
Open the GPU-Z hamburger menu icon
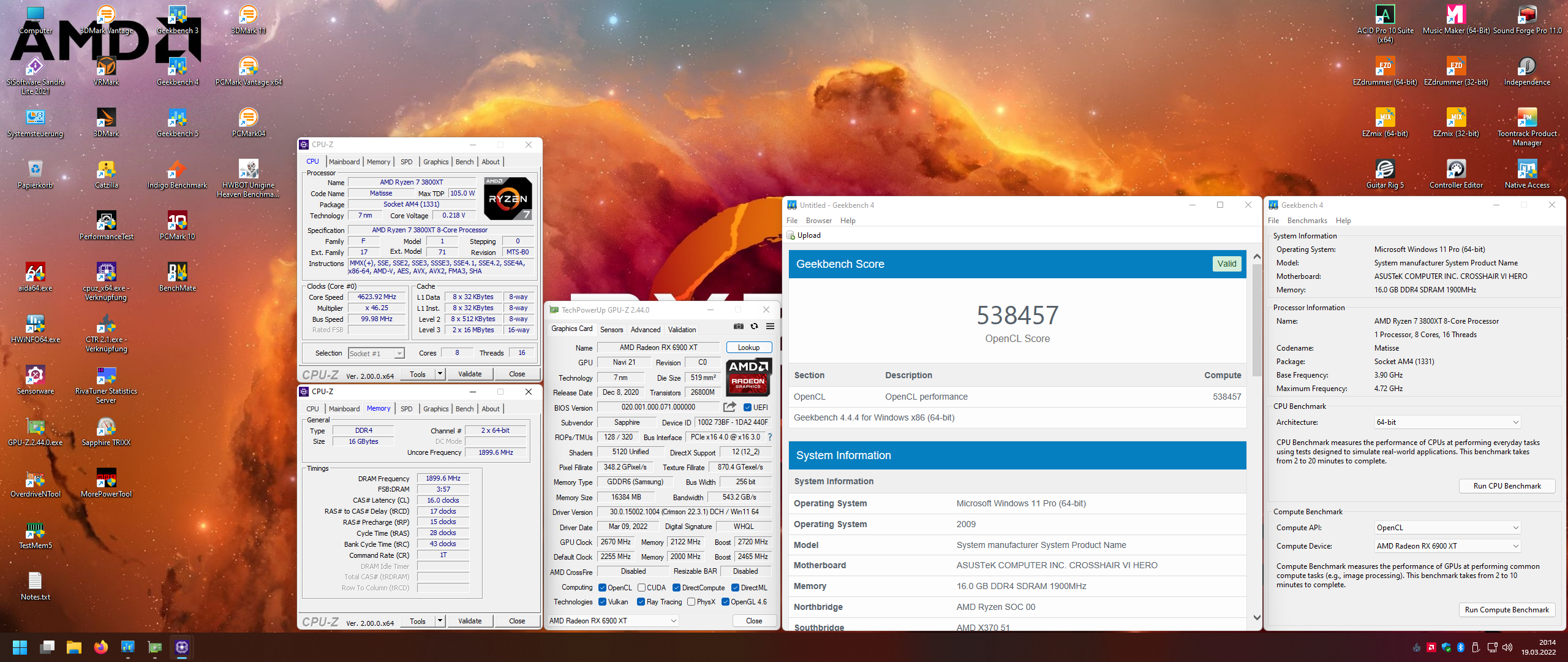(770, 326)
